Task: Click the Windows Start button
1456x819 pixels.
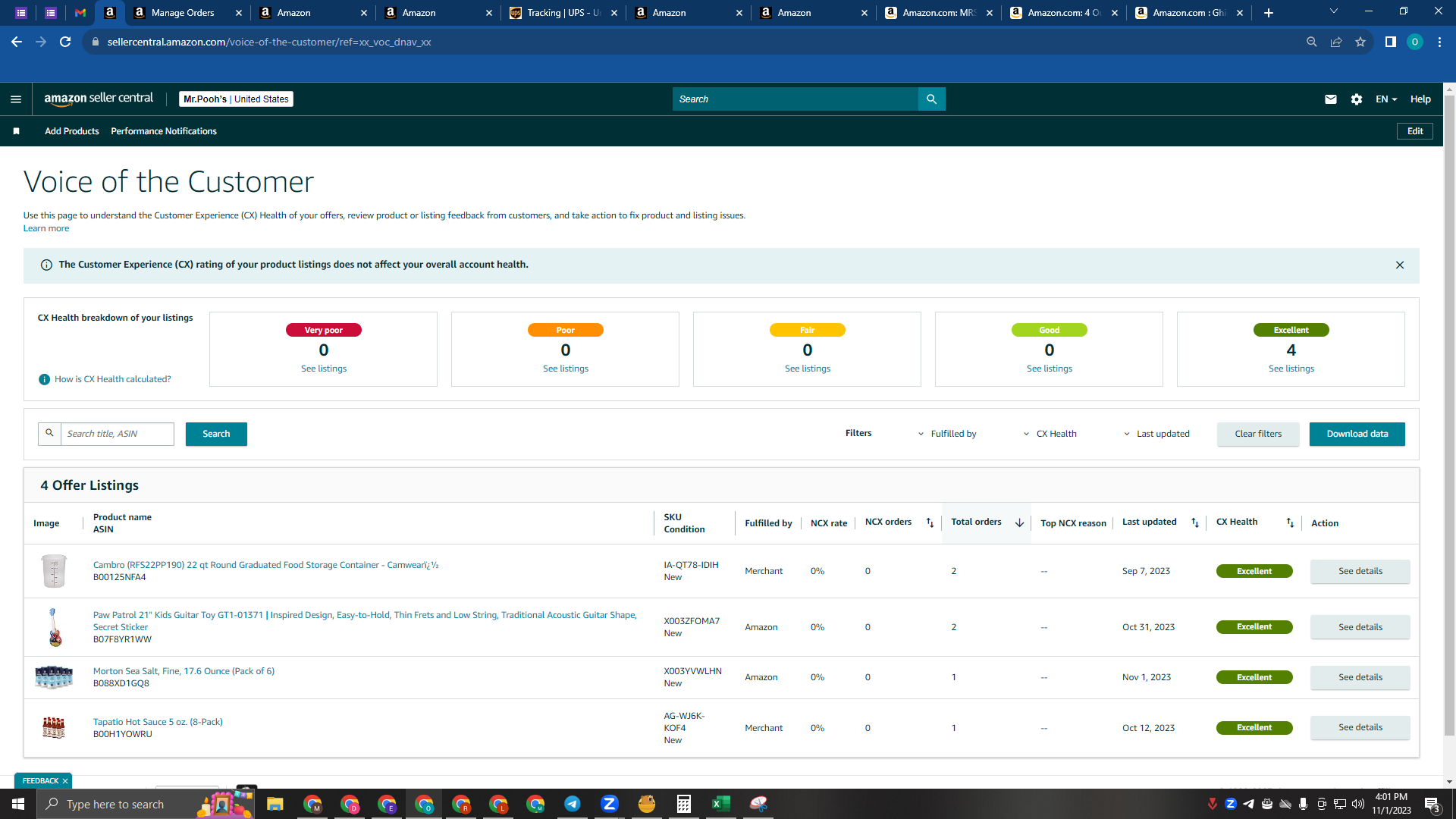Action: point(18,804)
